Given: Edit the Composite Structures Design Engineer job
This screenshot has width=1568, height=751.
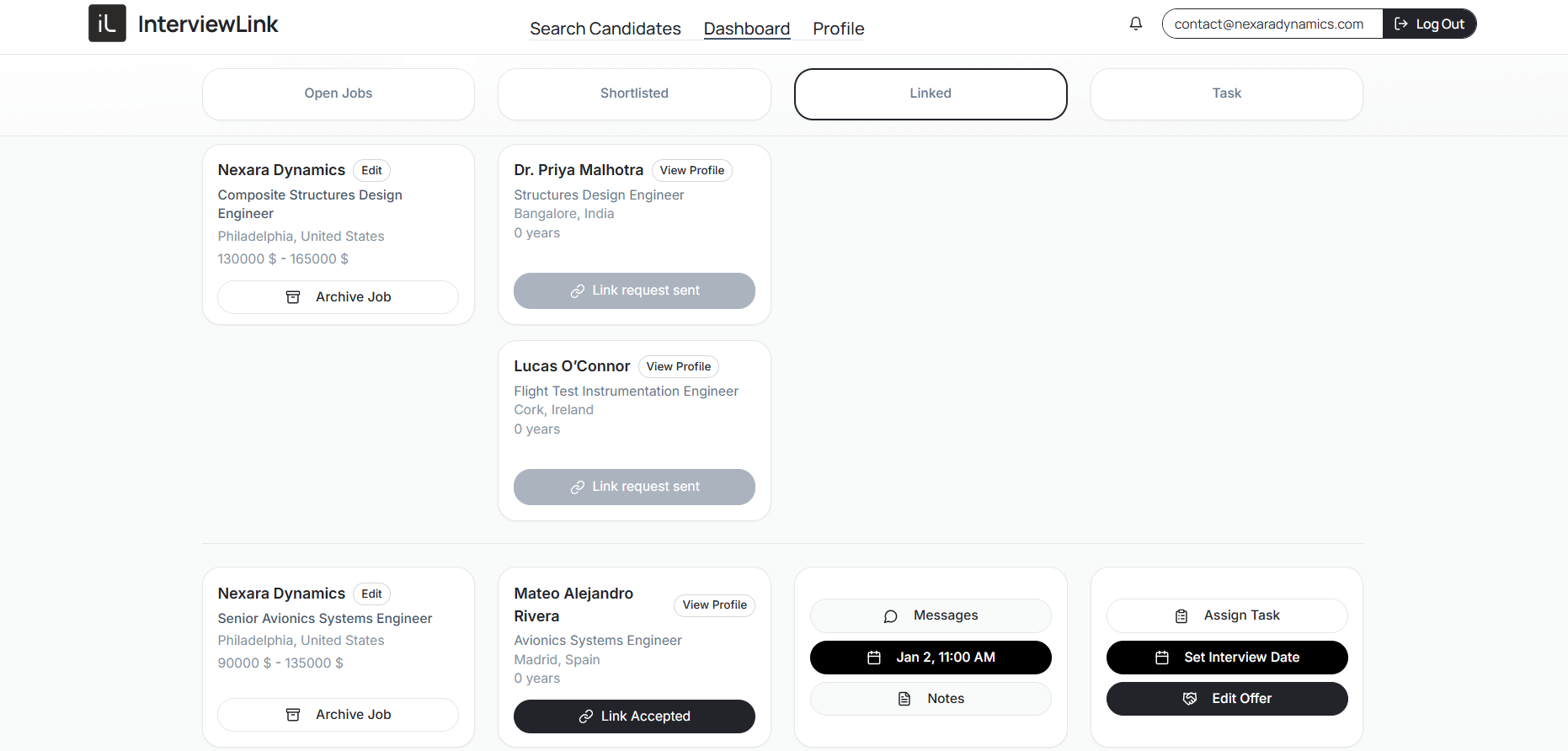Looking at the screenshot, I should click(371, 170).
